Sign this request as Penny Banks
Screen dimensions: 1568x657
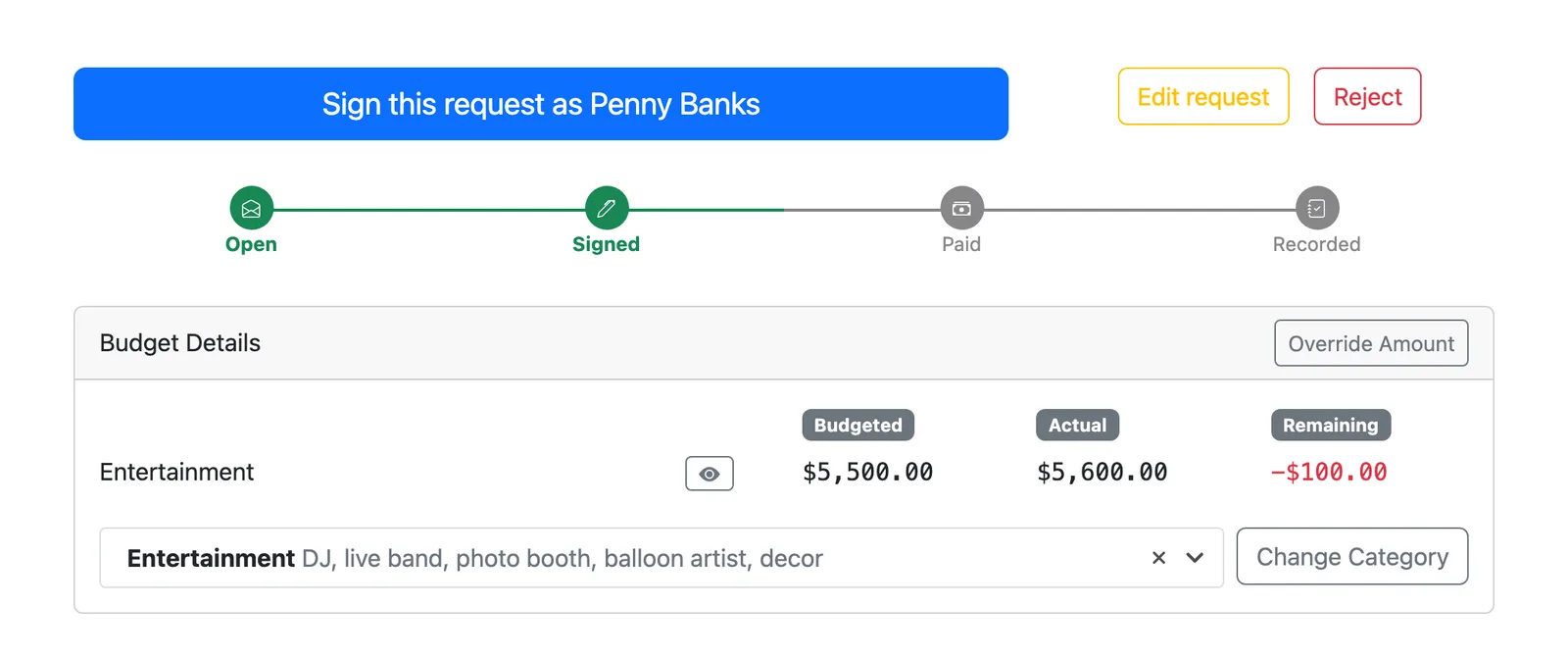coord(541,104)
